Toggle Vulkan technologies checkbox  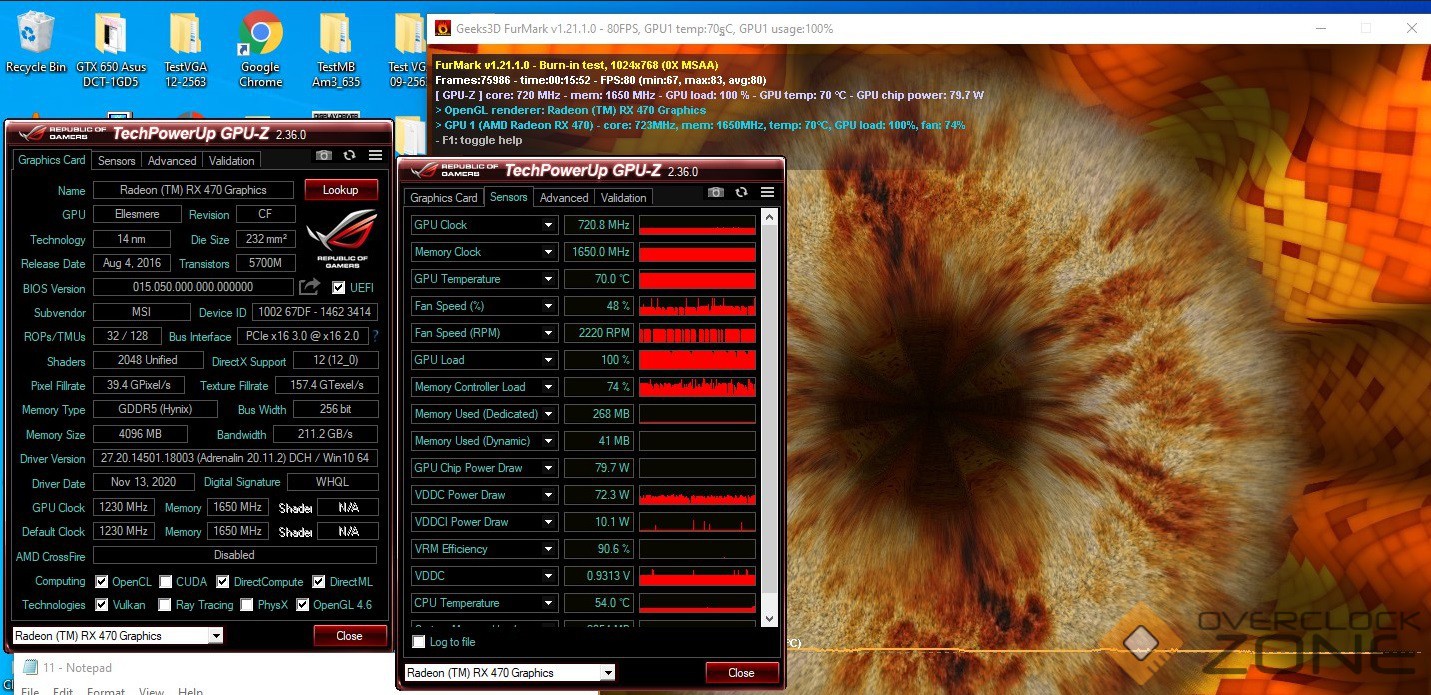(101, 605)
